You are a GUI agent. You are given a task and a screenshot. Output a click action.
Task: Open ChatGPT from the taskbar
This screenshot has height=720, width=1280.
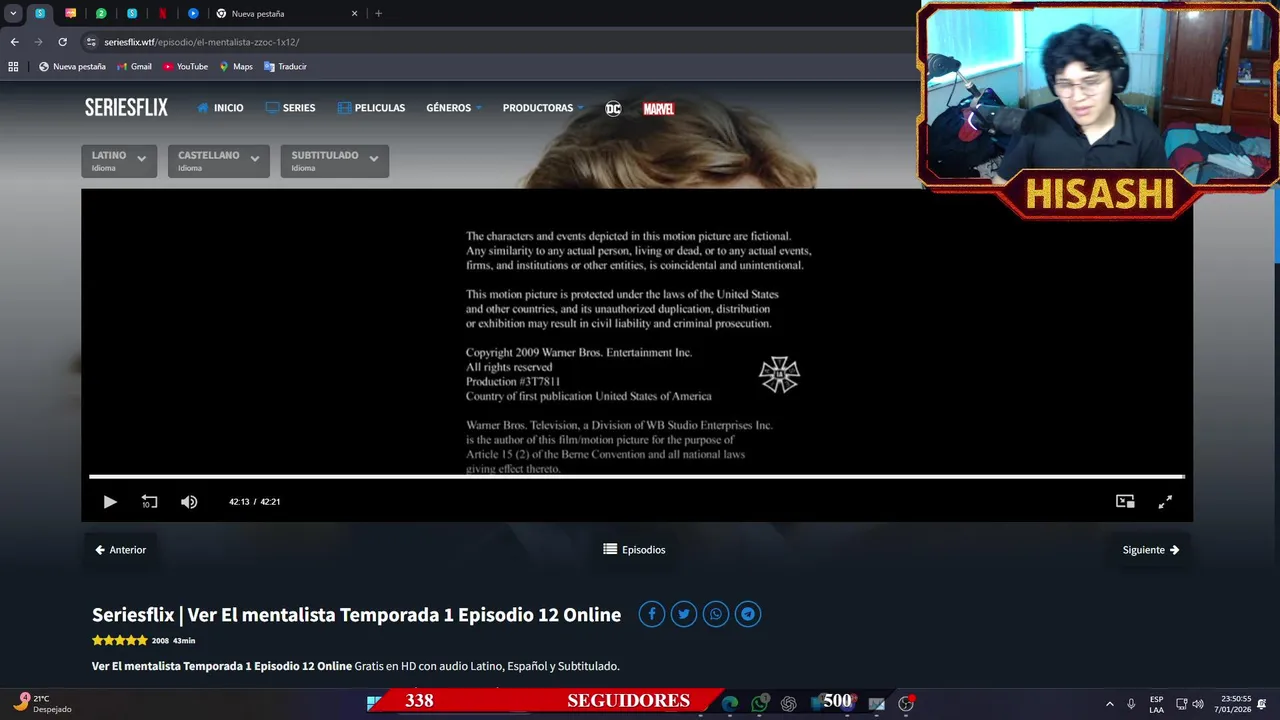pyautogui.click(x=788, y=704)
